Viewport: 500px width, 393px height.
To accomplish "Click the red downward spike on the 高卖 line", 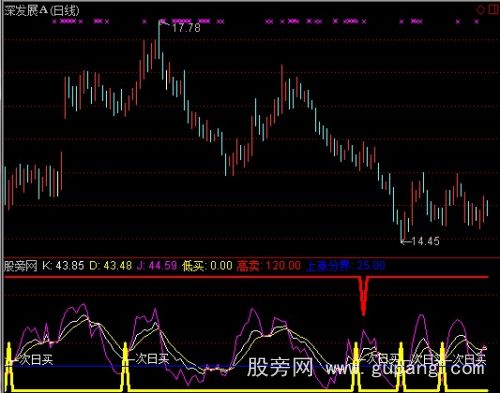I will (x=363, y=296).
